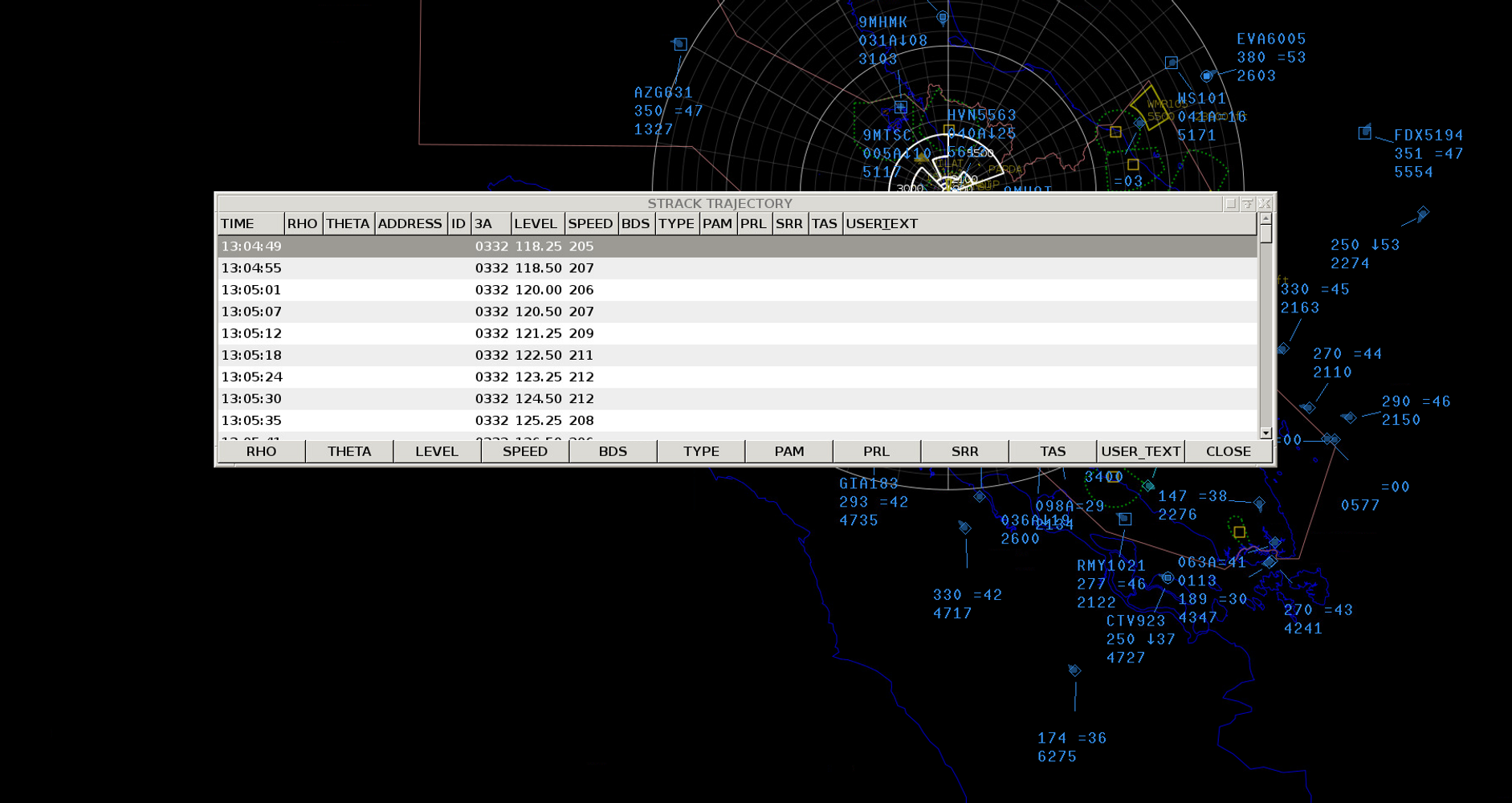Click the track symbol above label 174 =36
The height and width of the screenshot is (803, 1512).
click(1074, 670)
